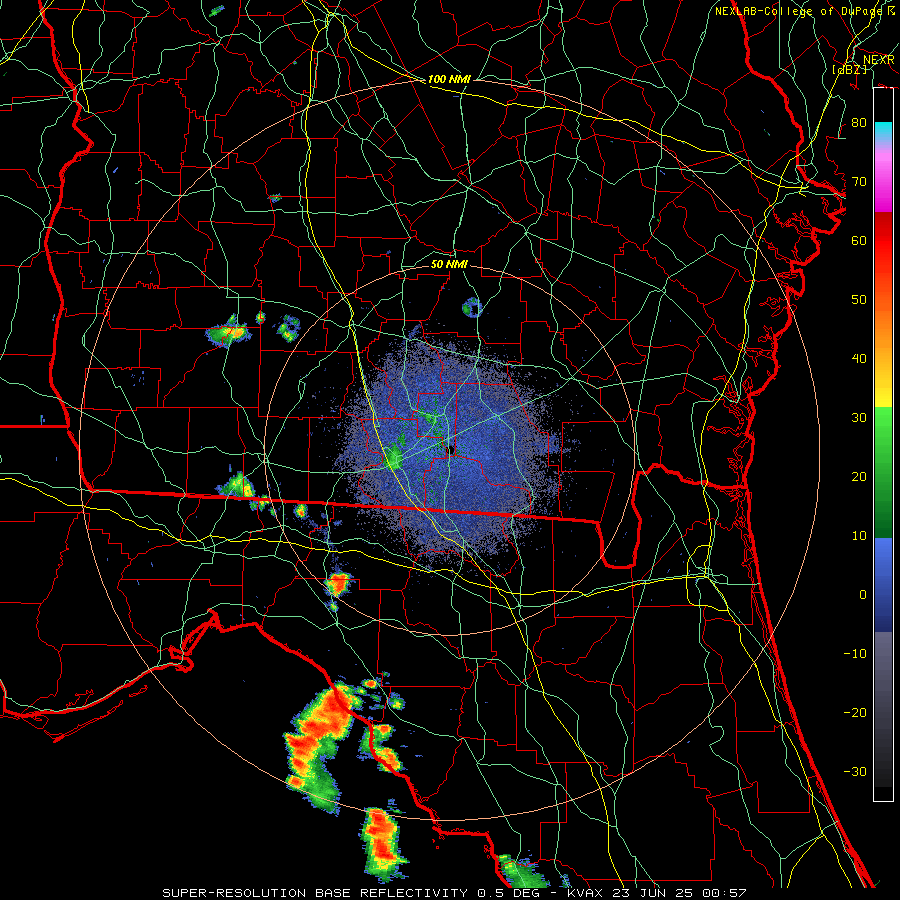Click the 10 value on the dBZ scale
The width and height of the screenshot is (900, 900).
(859, 536)
